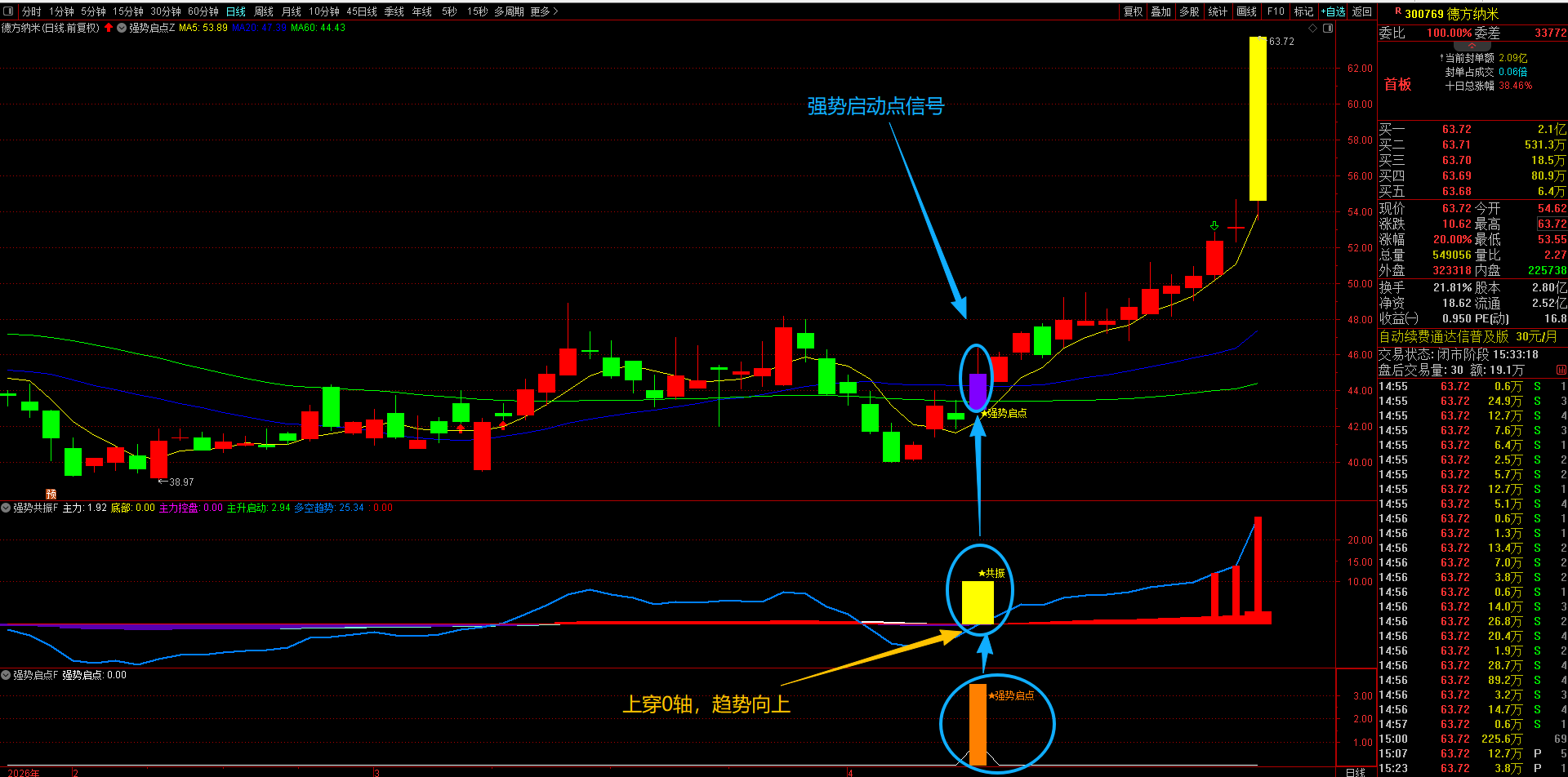
Task: Open the 强势启点Z indicator dropdown
Action: (x=122, y=28)
